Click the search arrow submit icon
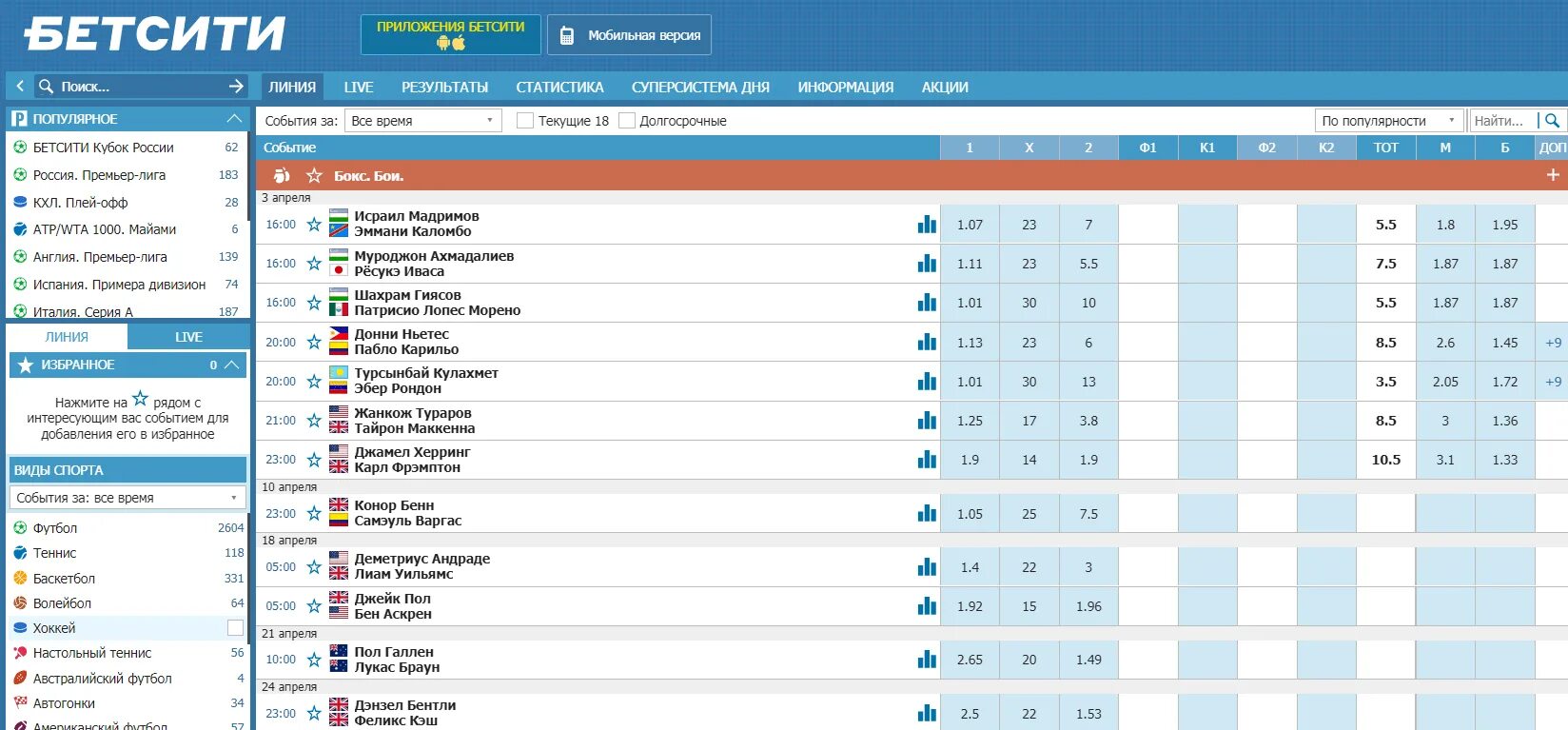The image size is (1568, 730). click(236, 87)
